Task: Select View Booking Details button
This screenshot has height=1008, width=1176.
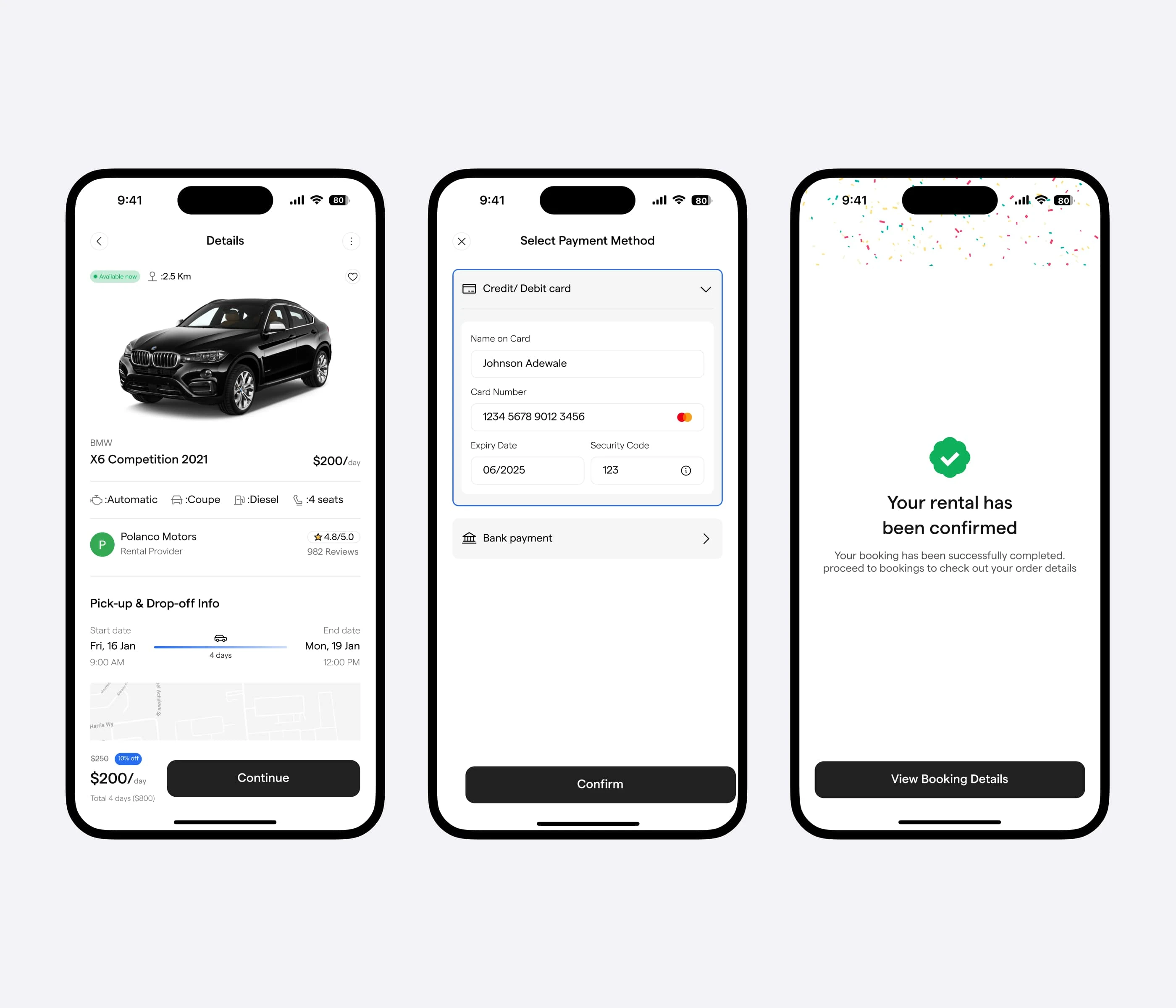Action: [949, 778]
